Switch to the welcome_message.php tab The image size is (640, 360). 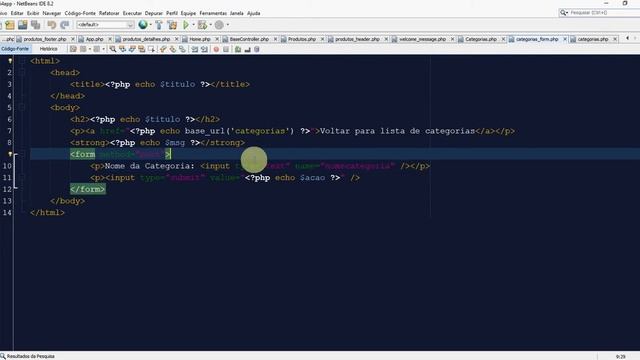(422, 39)
